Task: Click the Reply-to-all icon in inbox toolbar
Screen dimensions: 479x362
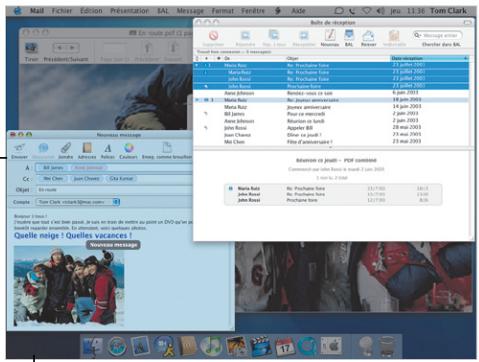Action: 274,35
